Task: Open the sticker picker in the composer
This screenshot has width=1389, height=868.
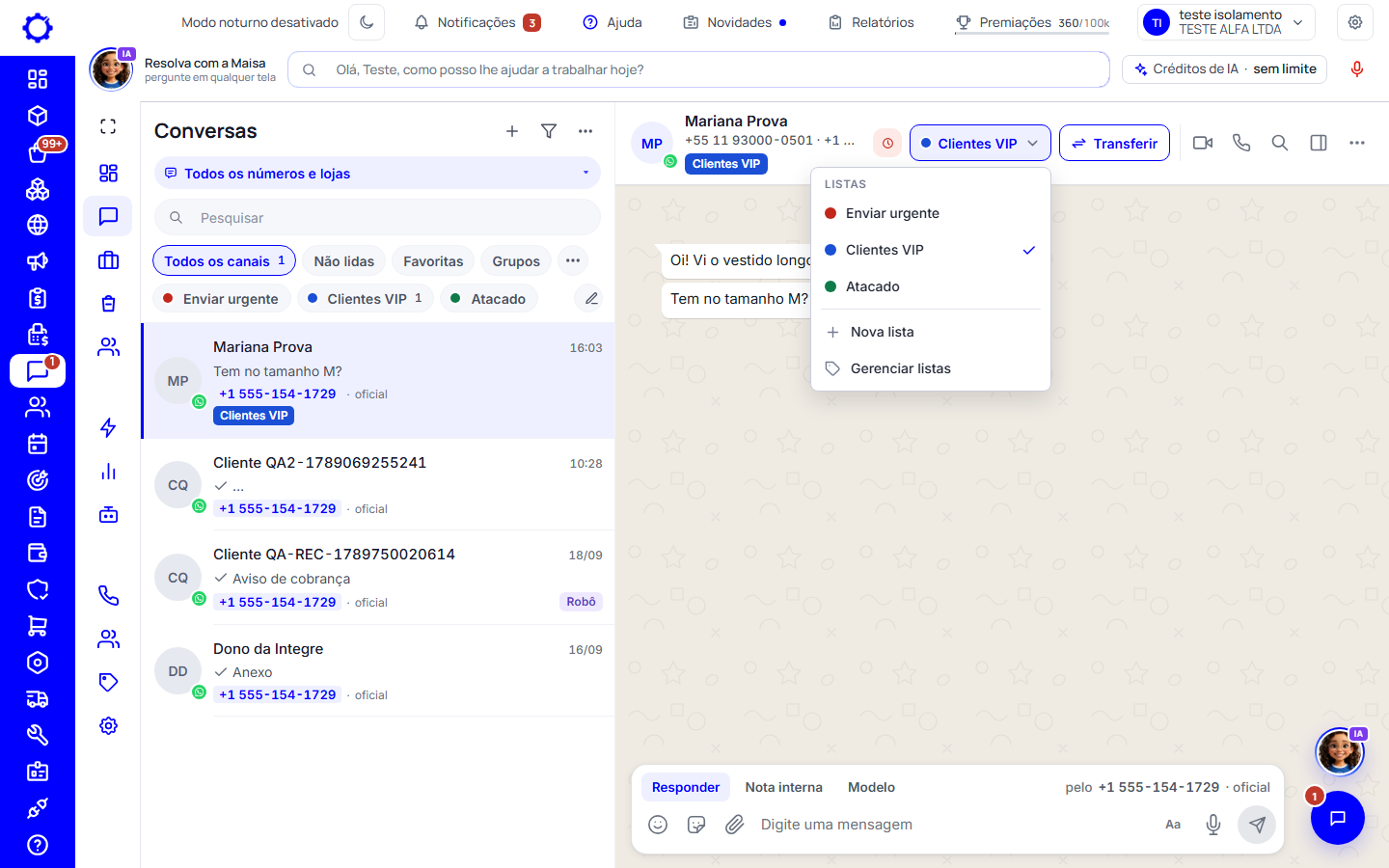Action: [x=696, y=825]
